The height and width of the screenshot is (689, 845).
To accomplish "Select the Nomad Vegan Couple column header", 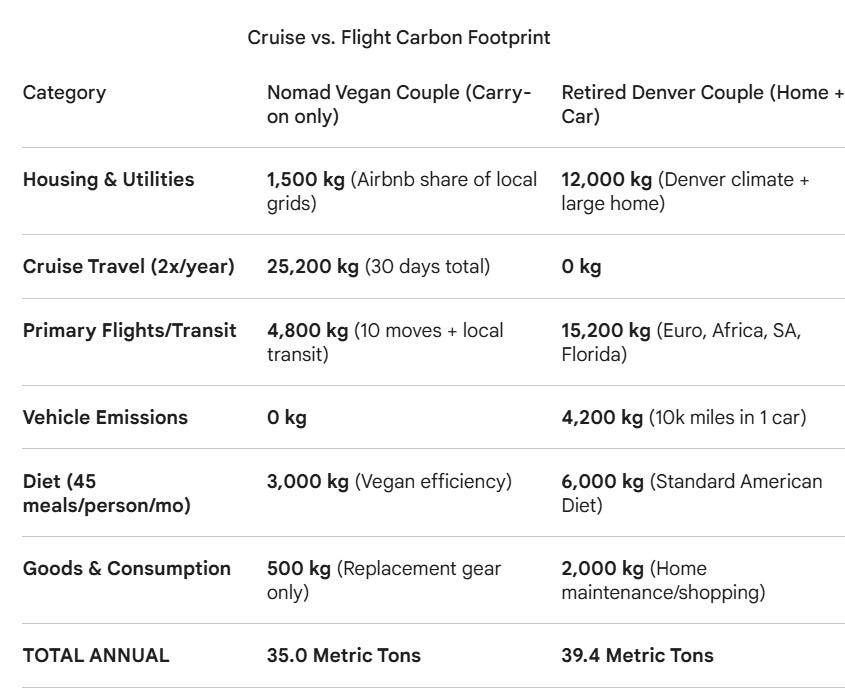I will point(399,105).
